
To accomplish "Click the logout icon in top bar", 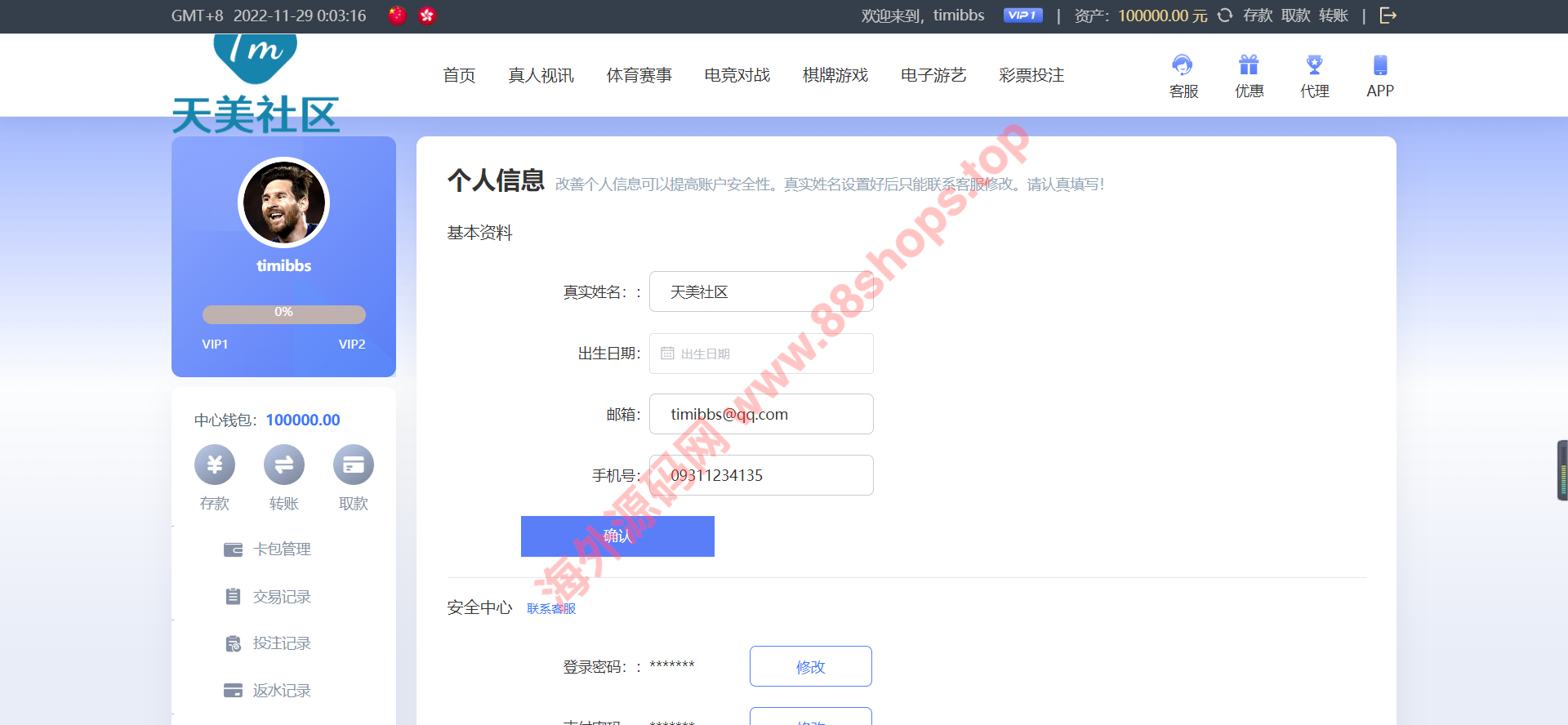I will [x=1388, y=16].
